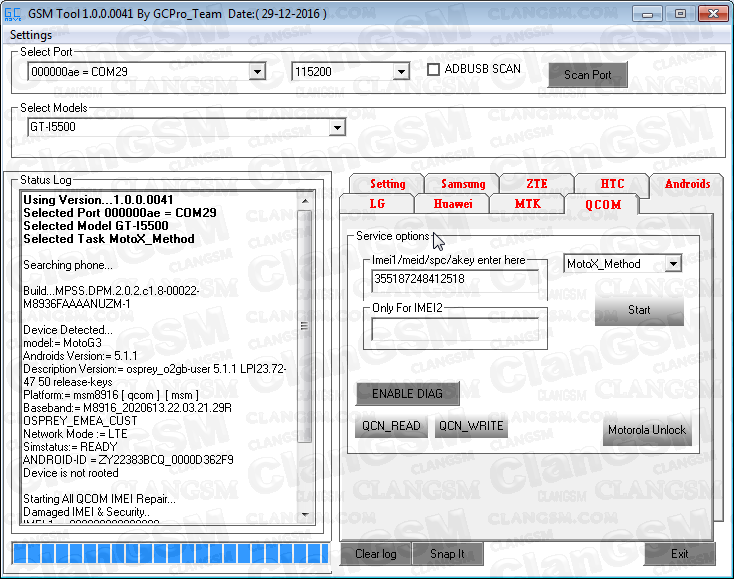734x579 pixels.
Task: Click the status log scrollbar down arrow
Action: pos(305,514)
